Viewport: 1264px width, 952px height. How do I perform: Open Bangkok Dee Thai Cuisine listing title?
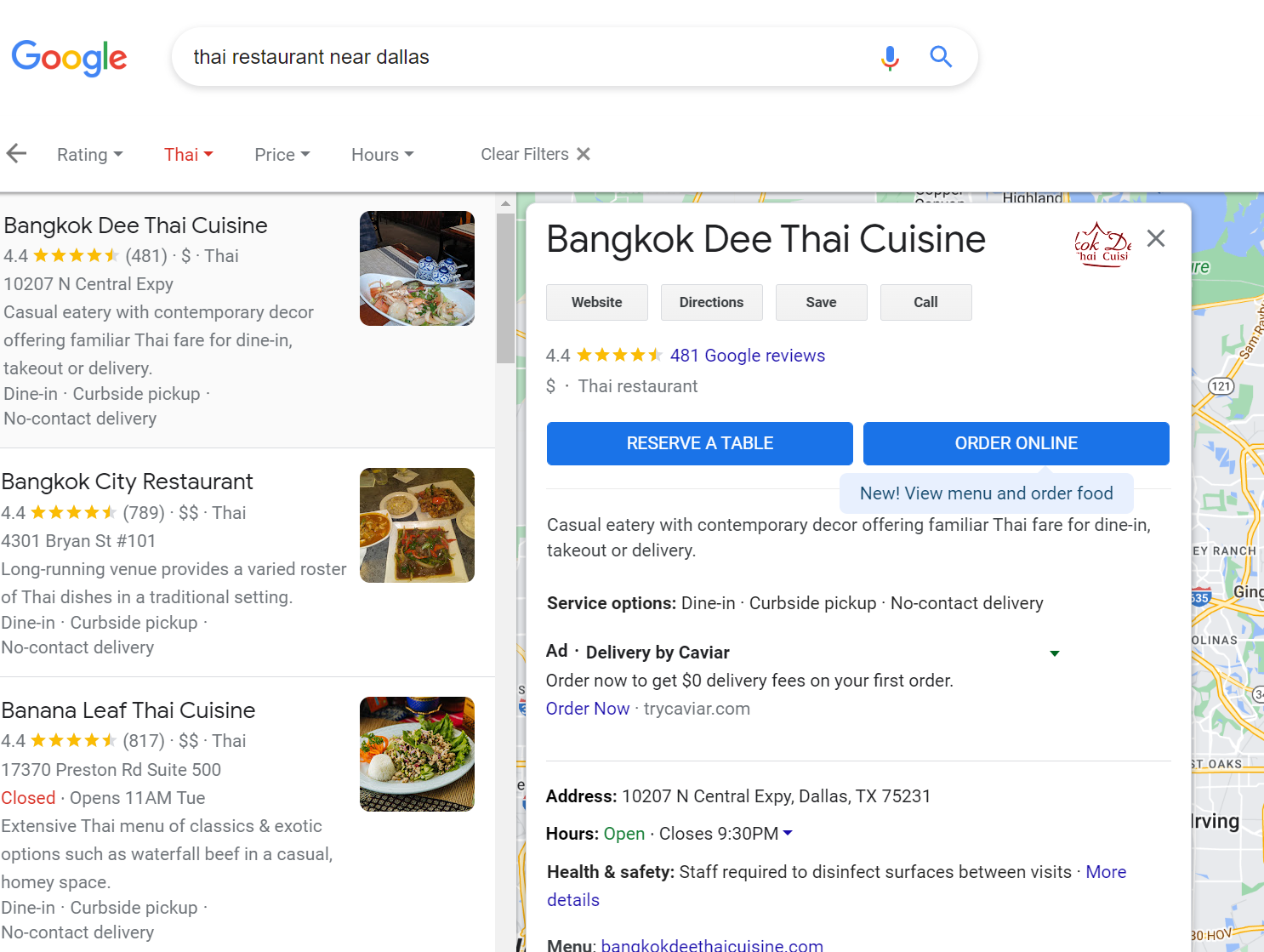click(x=136, y=225)
